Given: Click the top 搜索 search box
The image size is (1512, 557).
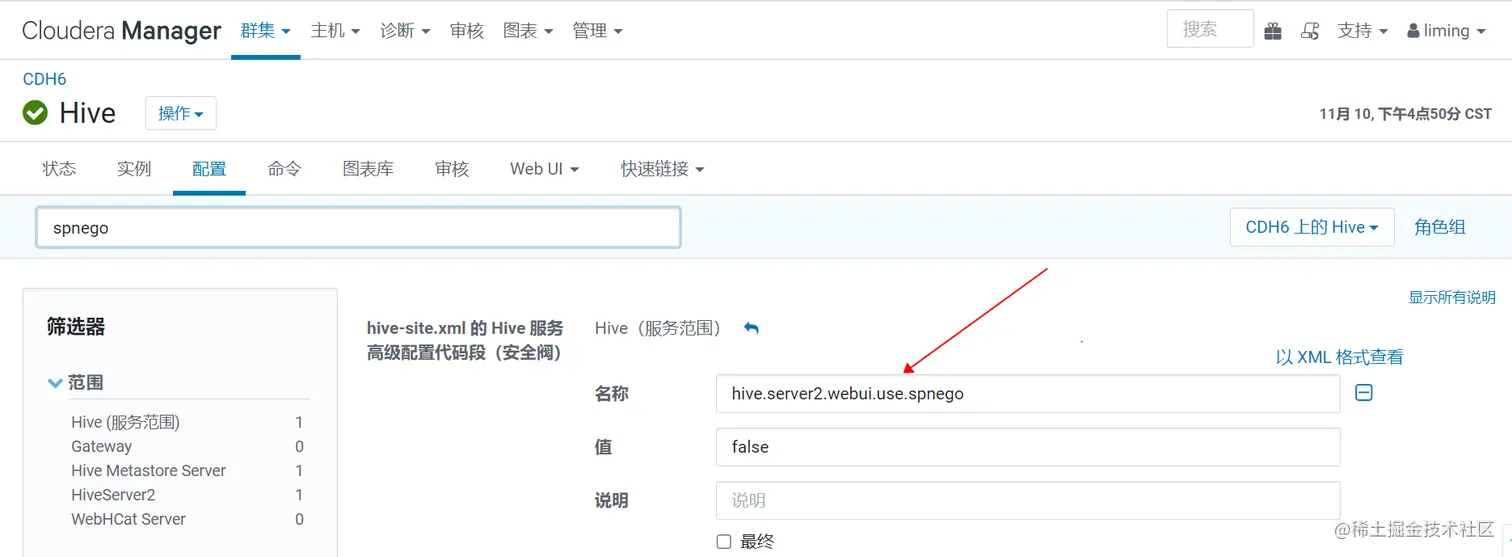Looking at the screenshot, I should [x=1210, y=29].
